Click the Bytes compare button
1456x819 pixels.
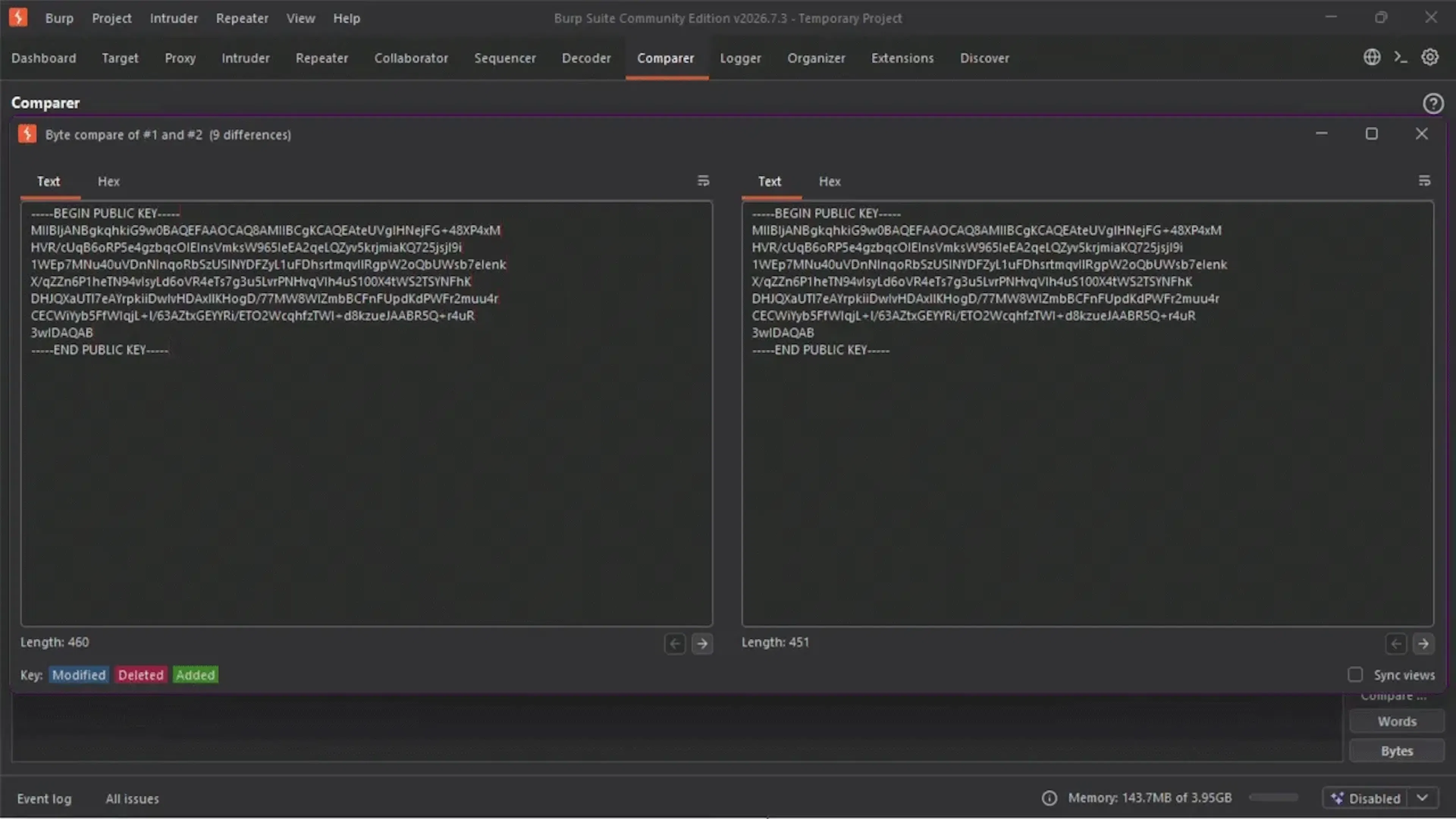(1396, 751)
